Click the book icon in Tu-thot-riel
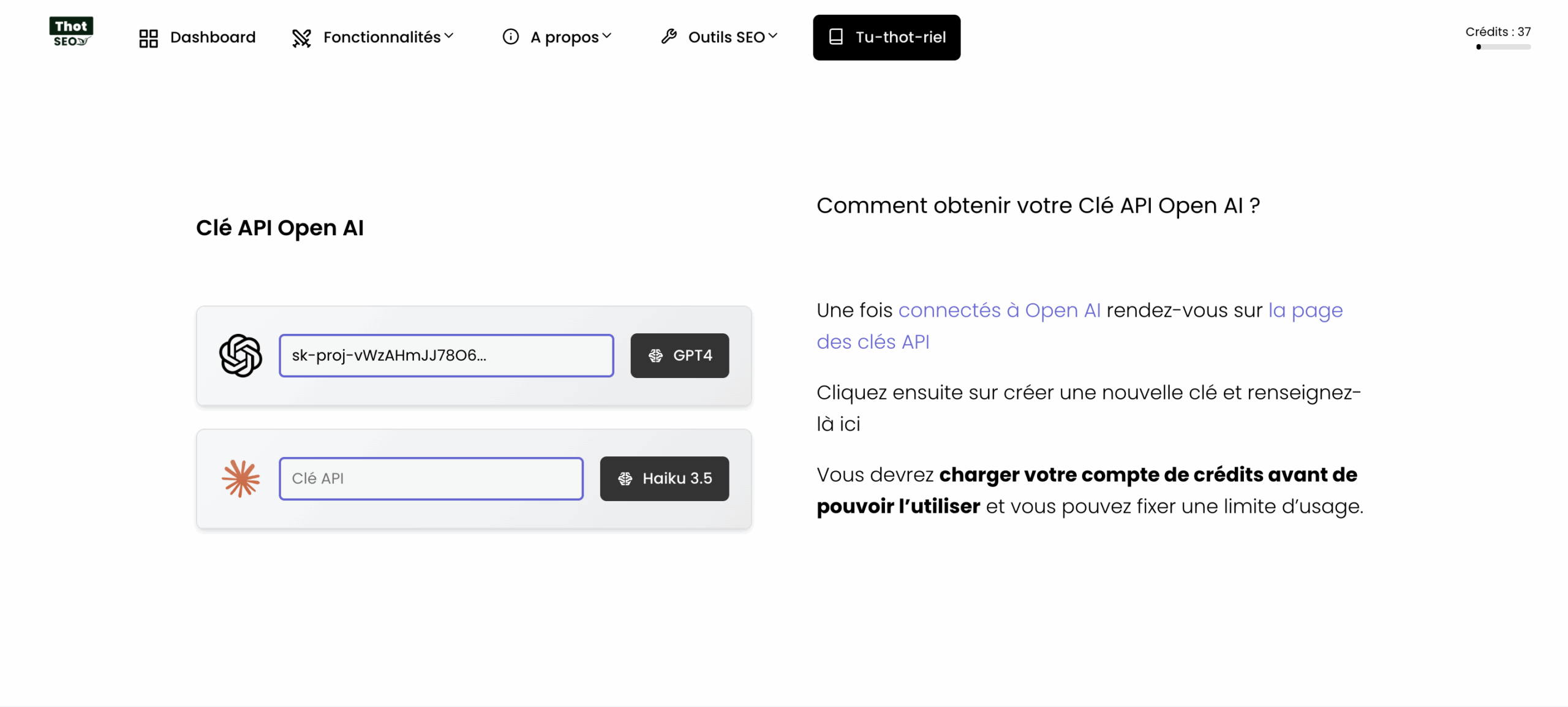 835,37
